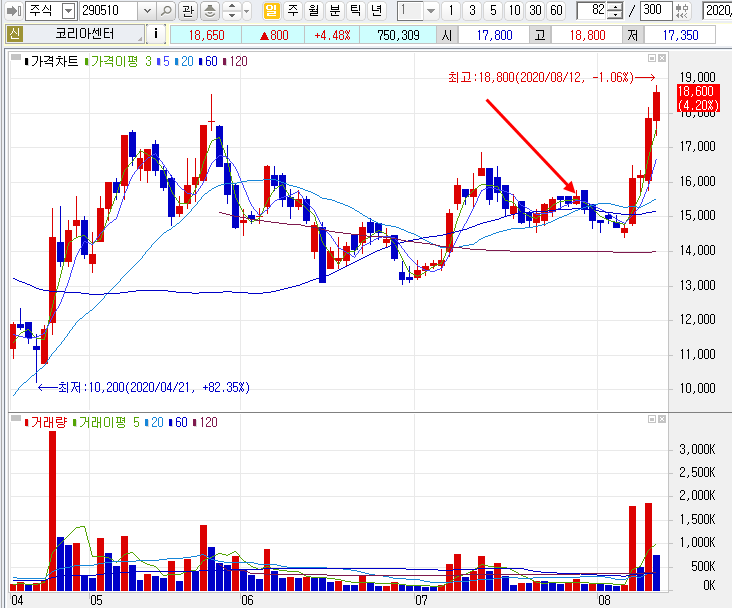Viewport: 732px width, 608px height.
Task: Click the arrow link icon before 주식
Action: click(x=14, y=10)
